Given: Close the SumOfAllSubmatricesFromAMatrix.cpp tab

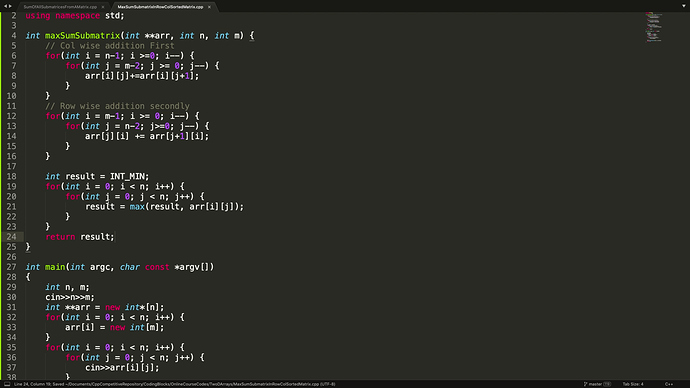Looking at the screenshot, I should (103, 7).
